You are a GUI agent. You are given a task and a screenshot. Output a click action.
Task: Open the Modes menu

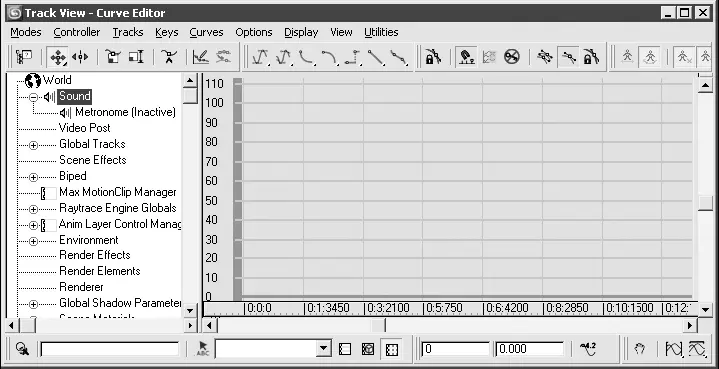point(26,32)
